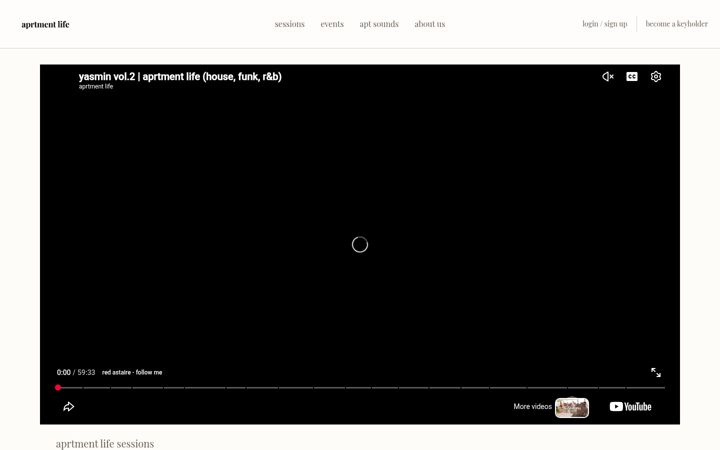Screen dimensions: 720x450
Task: Open the apt sounds nav item
Action: click(x=379, y=24)
